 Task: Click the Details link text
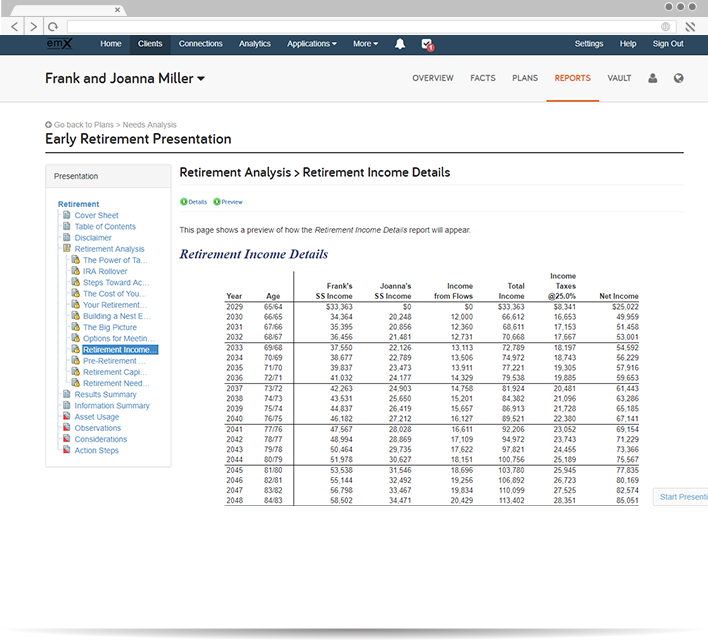tap(197, 202)
